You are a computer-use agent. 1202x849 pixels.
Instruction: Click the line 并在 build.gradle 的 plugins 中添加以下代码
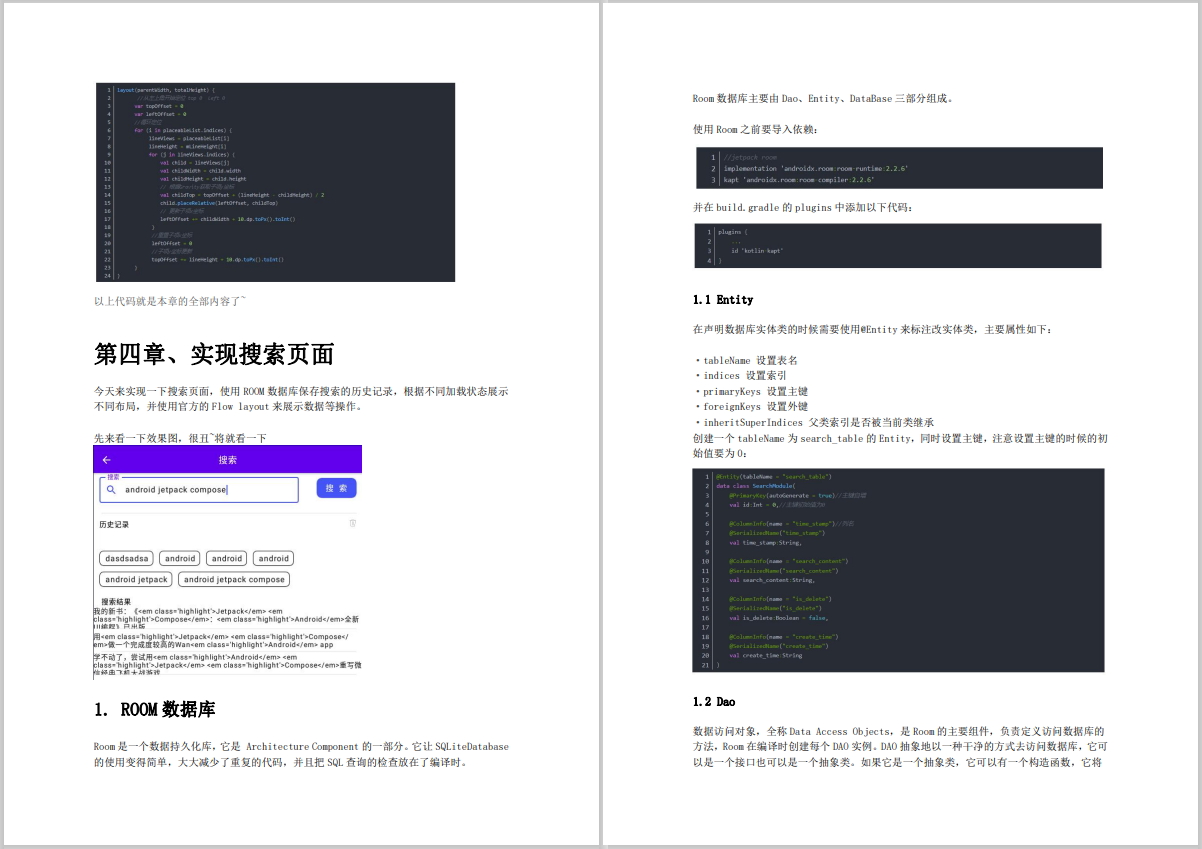(x=803, y=208)
